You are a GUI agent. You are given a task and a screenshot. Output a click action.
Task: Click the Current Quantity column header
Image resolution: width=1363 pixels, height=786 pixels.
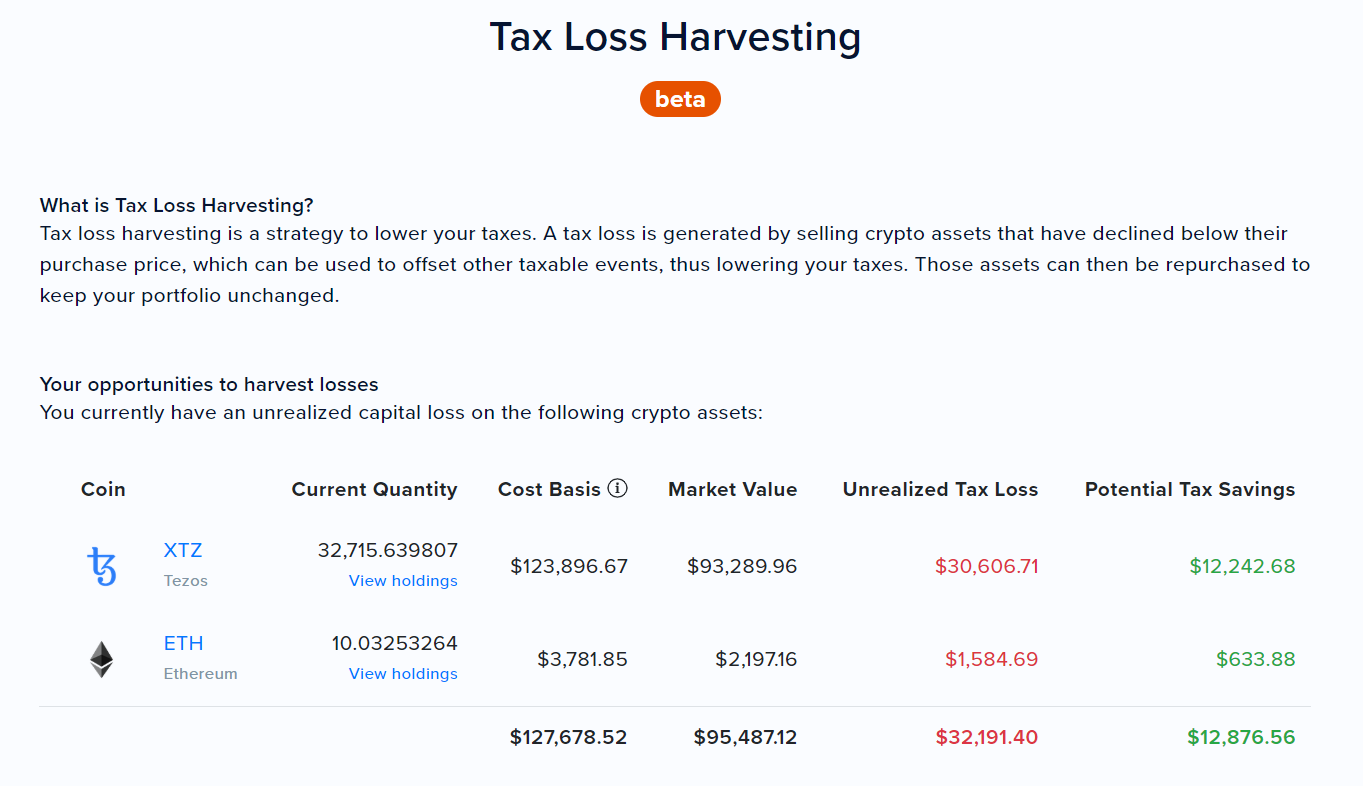point(375,489)
